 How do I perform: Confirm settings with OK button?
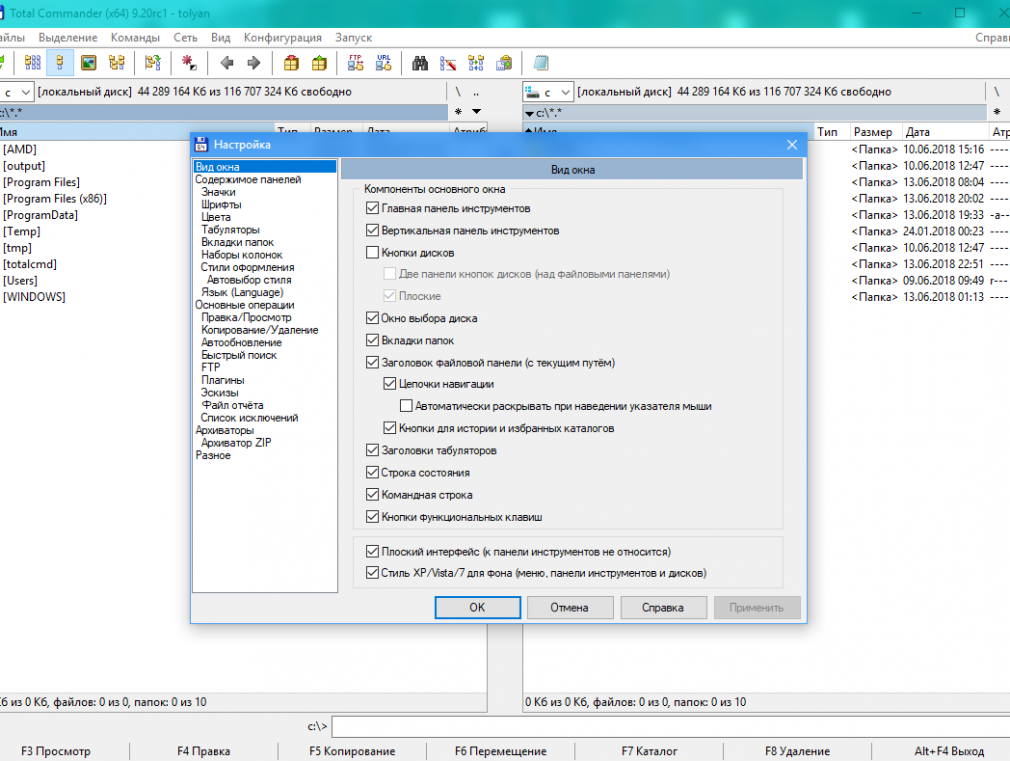point(477,607)
